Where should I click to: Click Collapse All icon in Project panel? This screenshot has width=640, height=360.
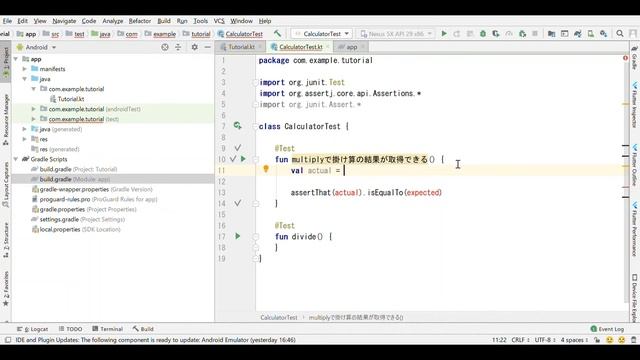178,47
